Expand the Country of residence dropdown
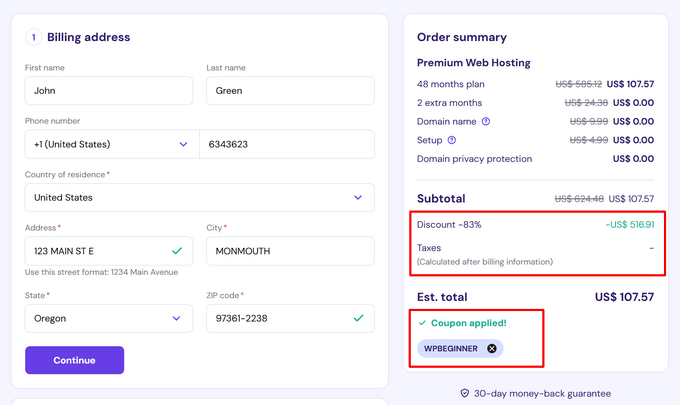The width and height of the screenshot is (680, 405). click(199, 198)
